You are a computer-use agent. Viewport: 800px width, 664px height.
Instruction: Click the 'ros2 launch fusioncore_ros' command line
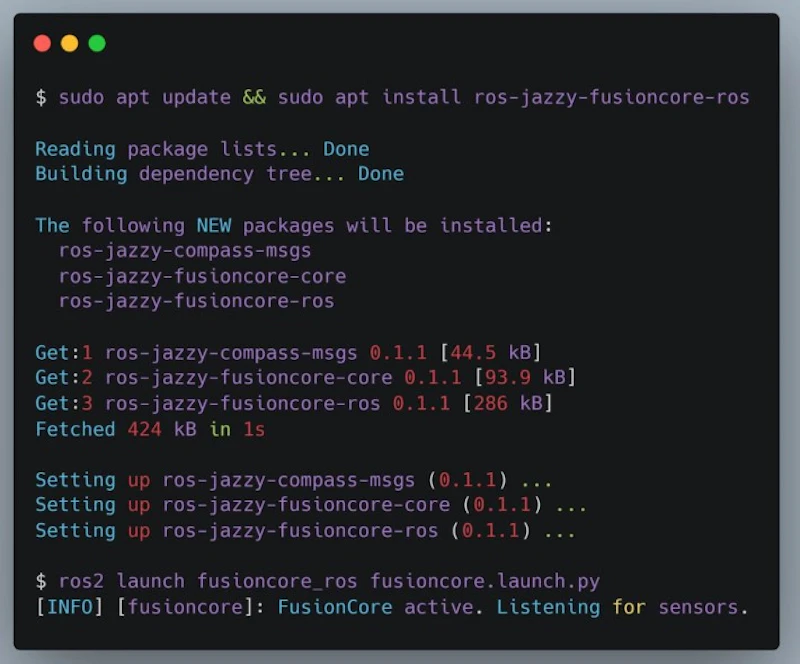[317, 581]
